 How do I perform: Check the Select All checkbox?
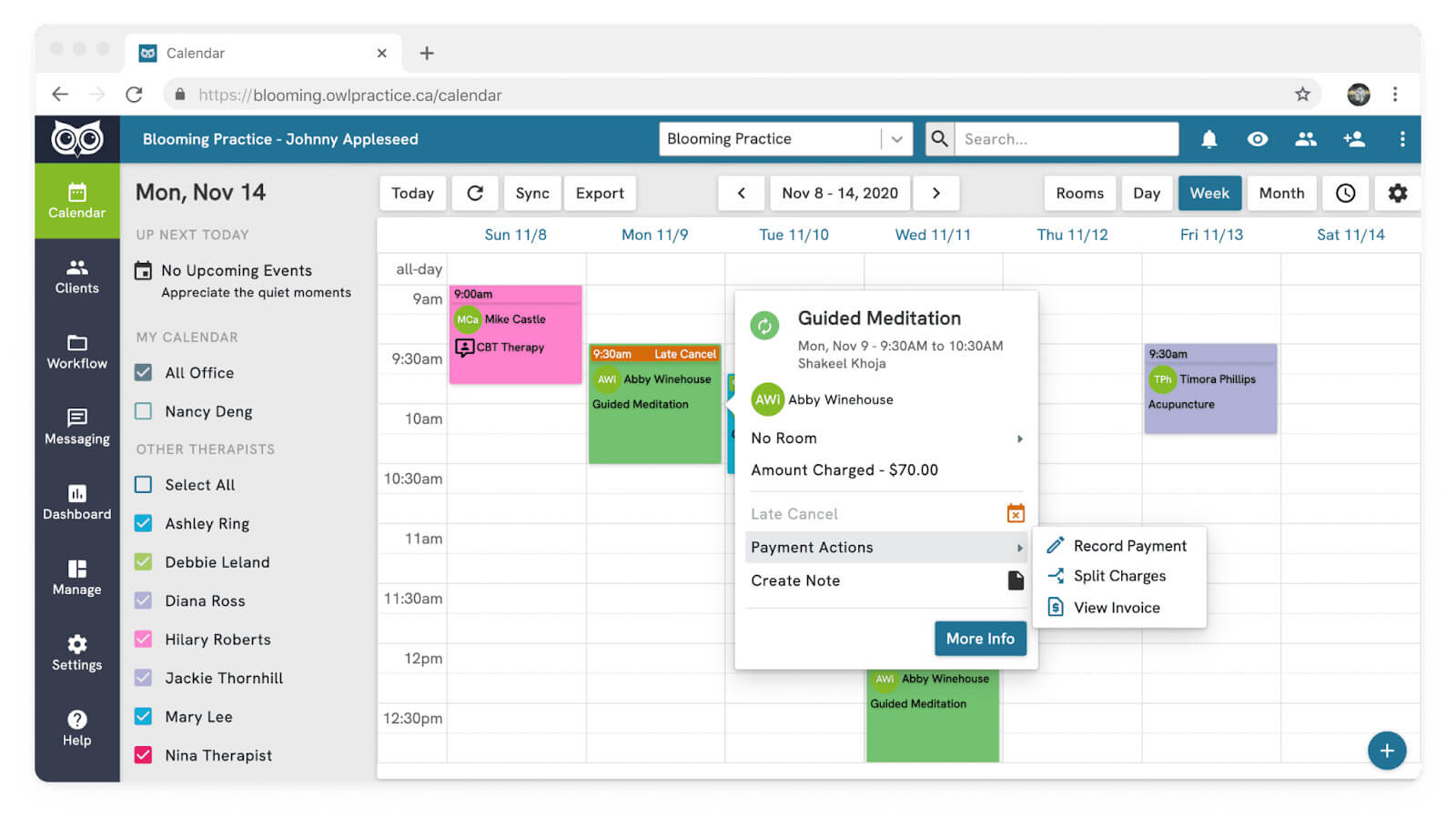pos(143,484)
